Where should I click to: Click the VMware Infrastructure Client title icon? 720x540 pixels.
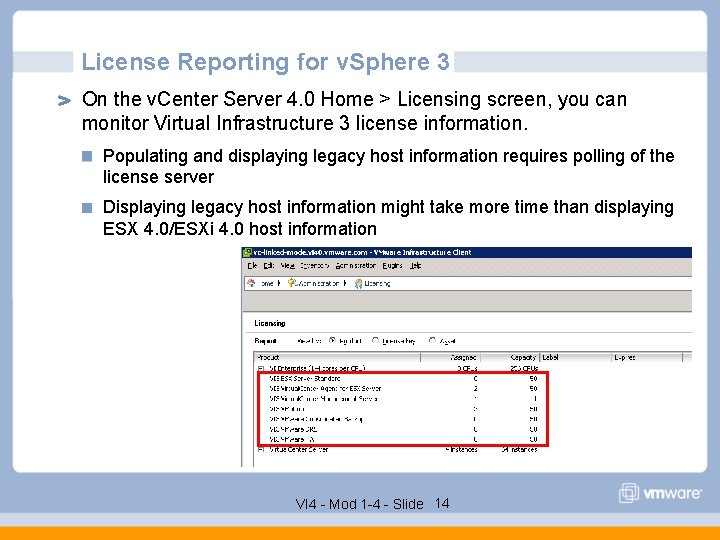(x=248, y=252)
